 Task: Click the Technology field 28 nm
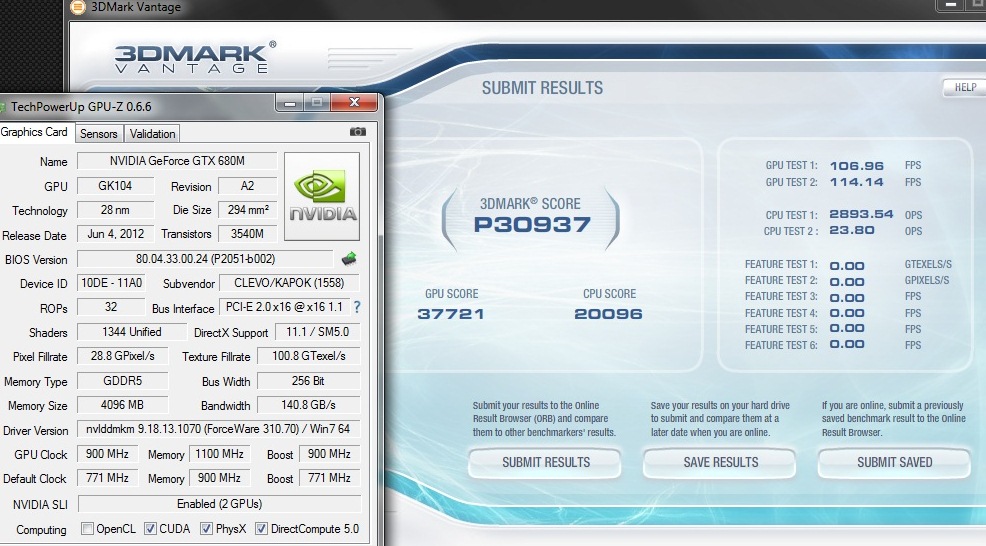point(115,210)
